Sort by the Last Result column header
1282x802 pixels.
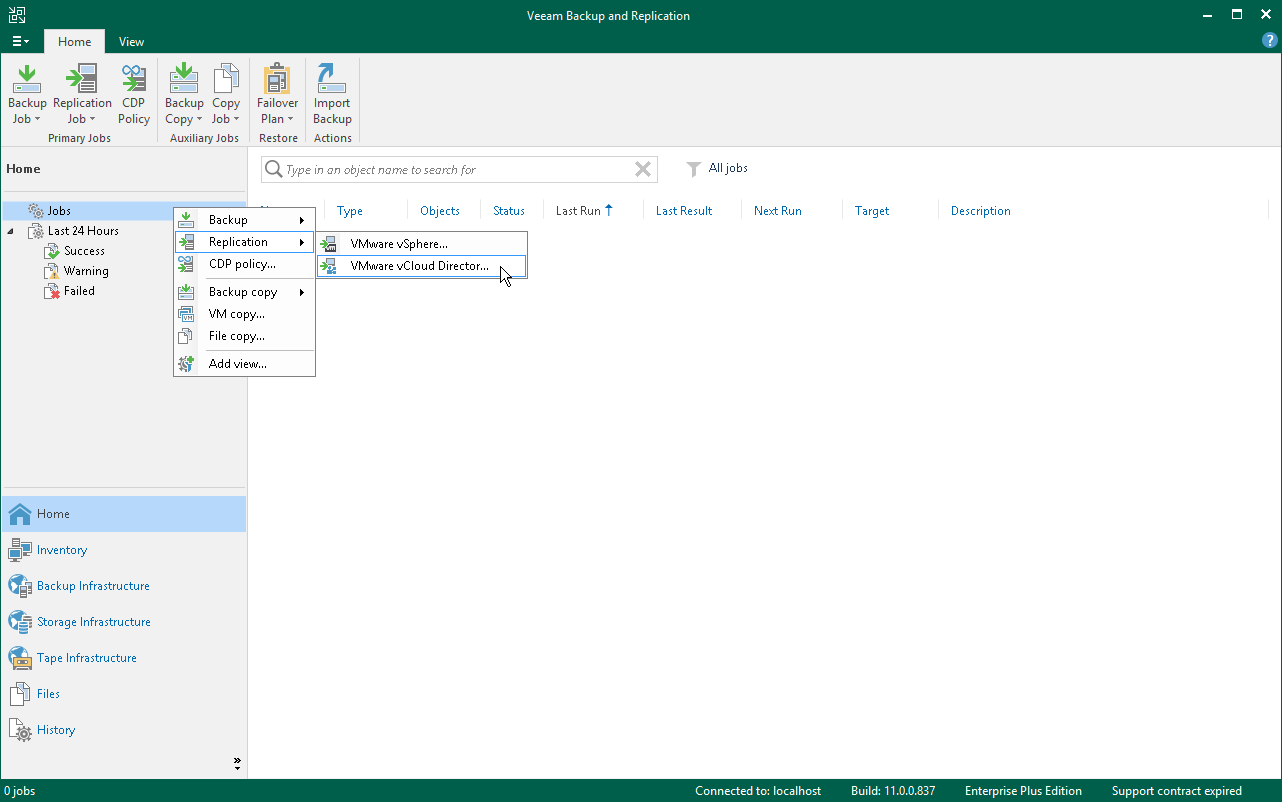click(x=684, y=211)
